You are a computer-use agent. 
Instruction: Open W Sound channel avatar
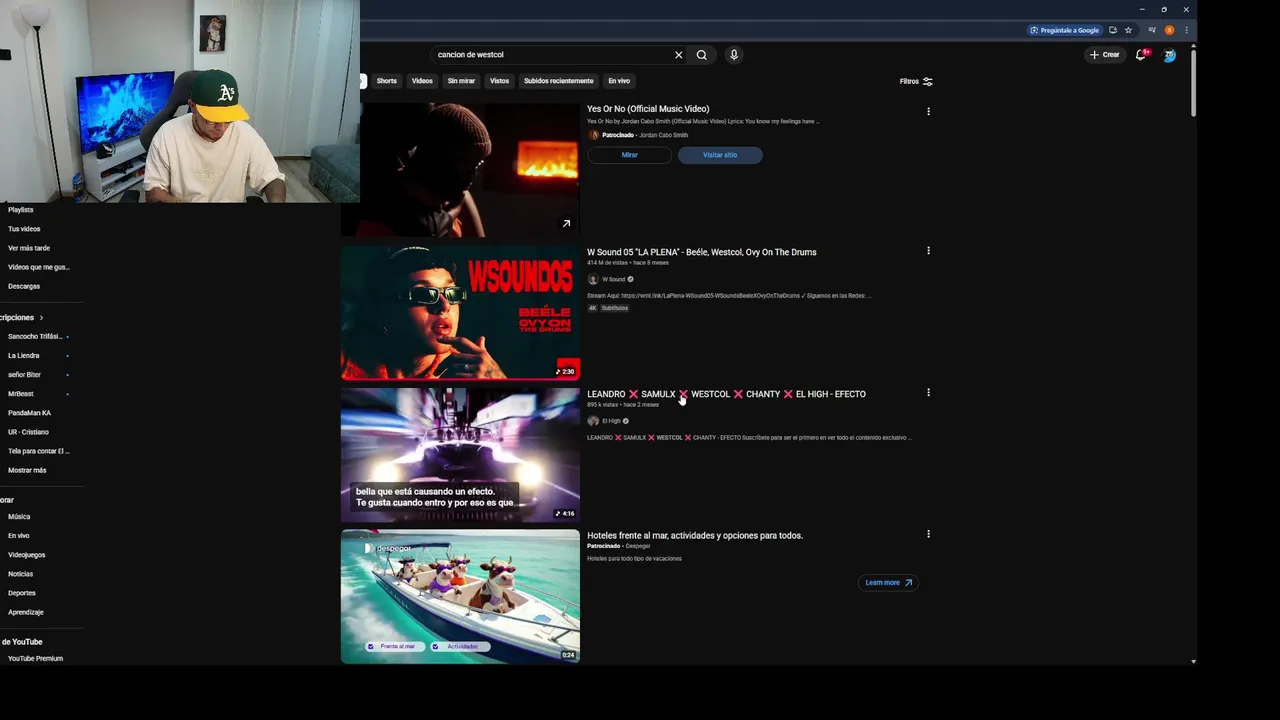[593, 279]
